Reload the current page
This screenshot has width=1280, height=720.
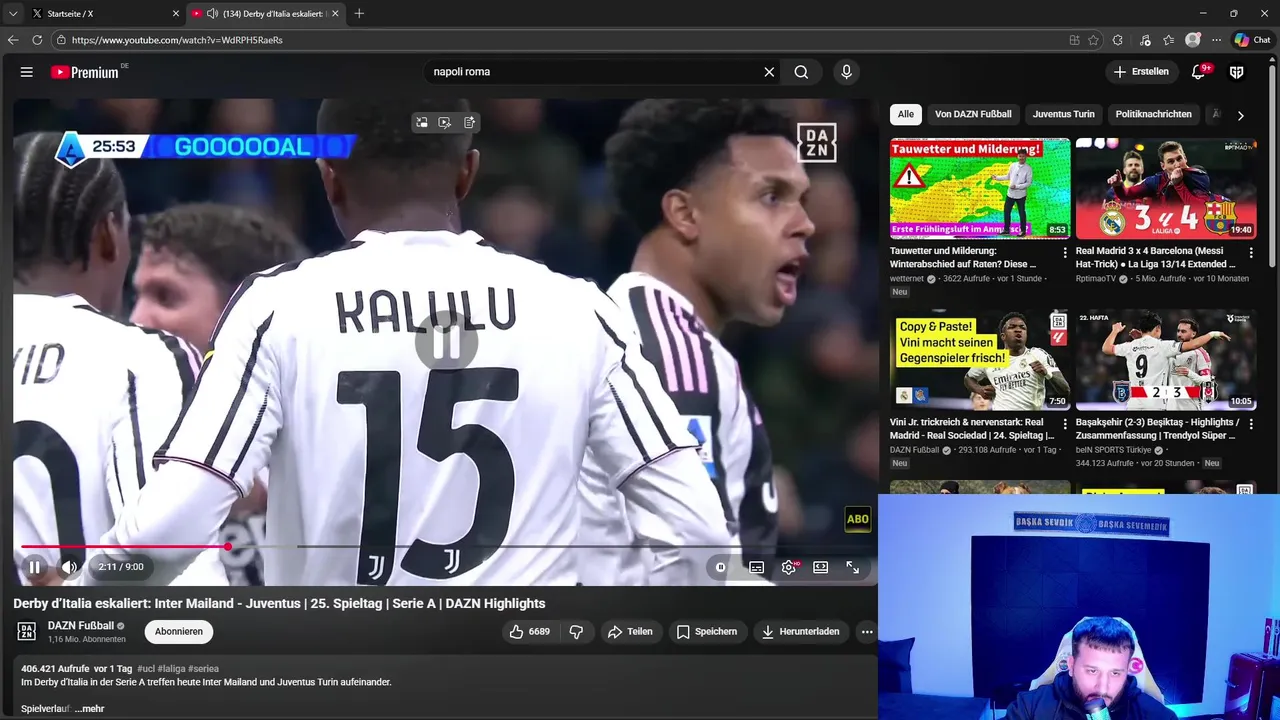click(37, 40)
